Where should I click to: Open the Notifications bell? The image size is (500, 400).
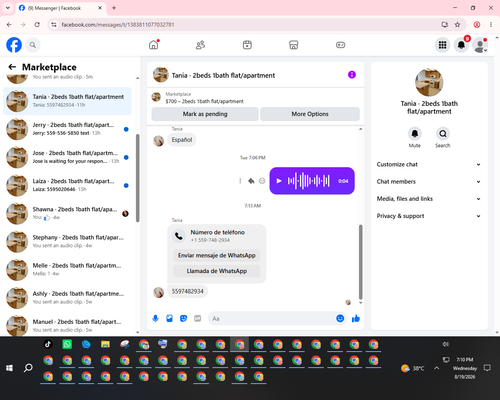point(461,45)
